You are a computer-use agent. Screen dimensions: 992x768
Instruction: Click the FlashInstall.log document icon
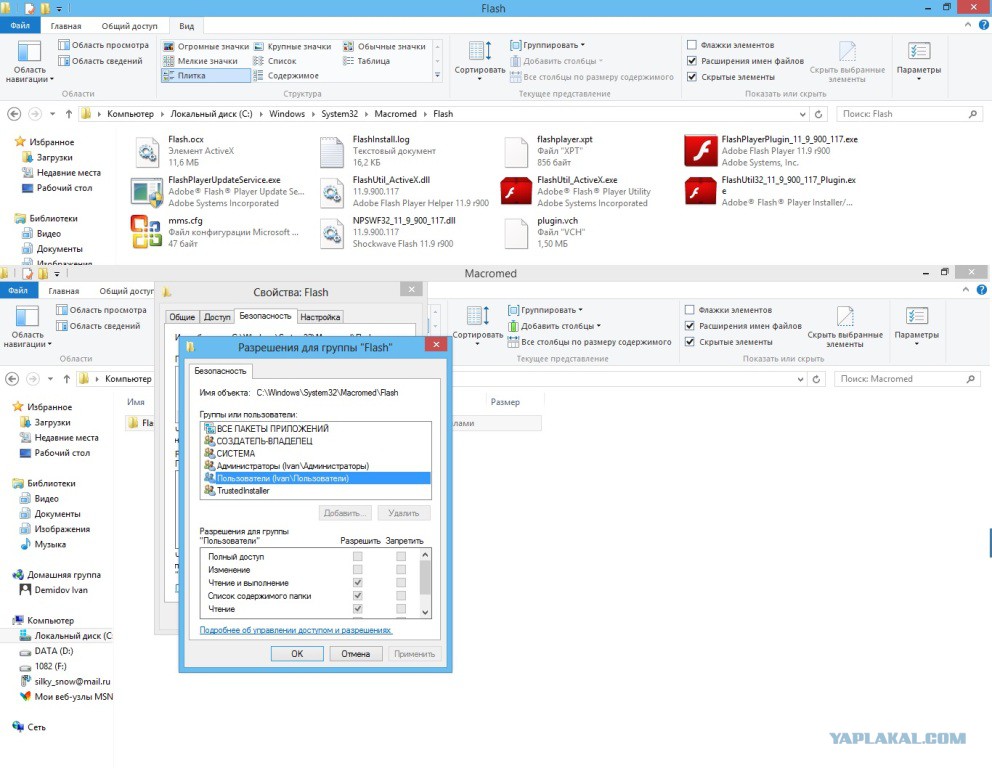coord(332,151)
